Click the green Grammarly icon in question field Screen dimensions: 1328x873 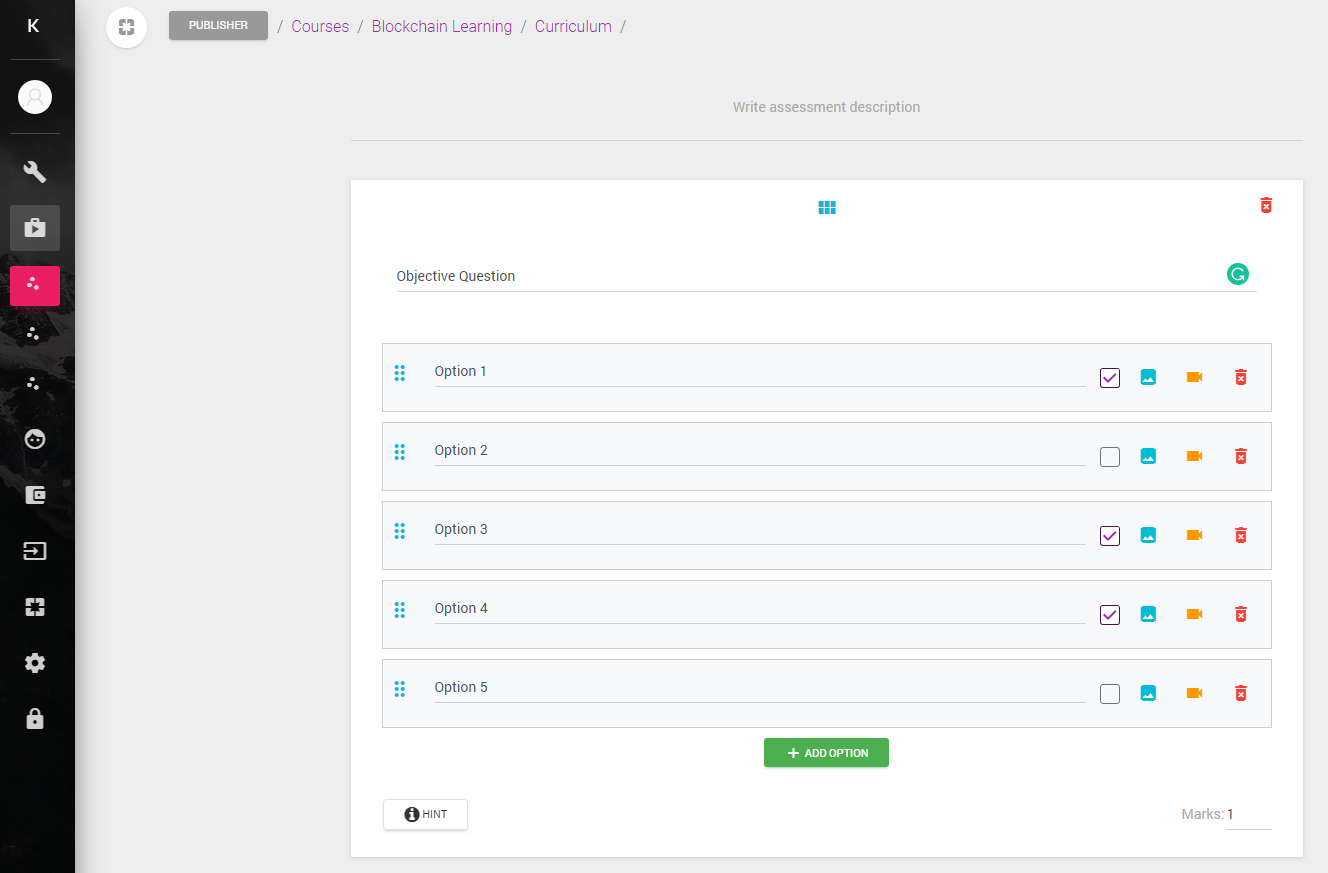[x=1238, y=274]
